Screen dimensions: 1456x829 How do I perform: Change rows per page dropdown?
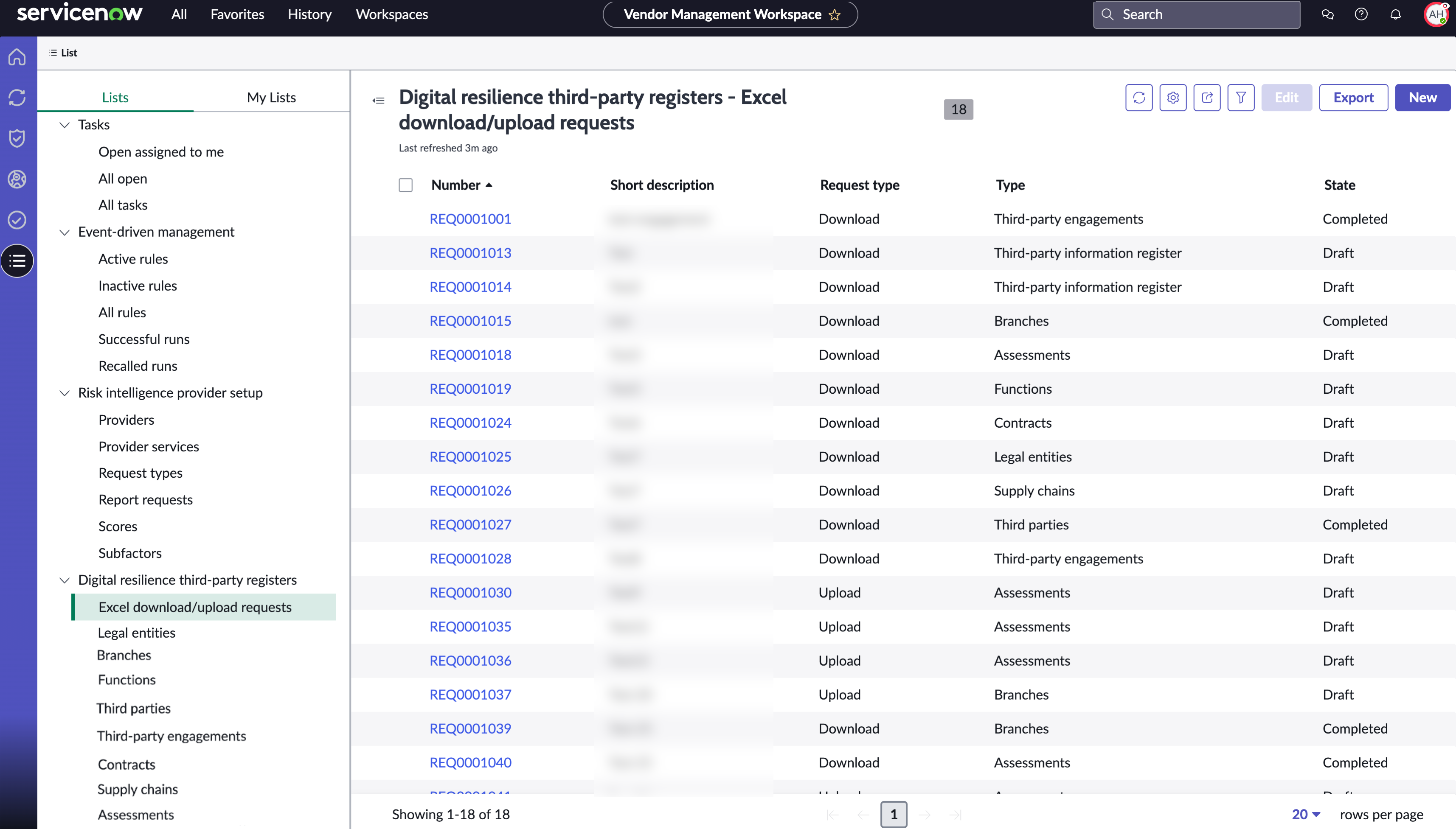pyautogui.click(x=1306, y=814)
